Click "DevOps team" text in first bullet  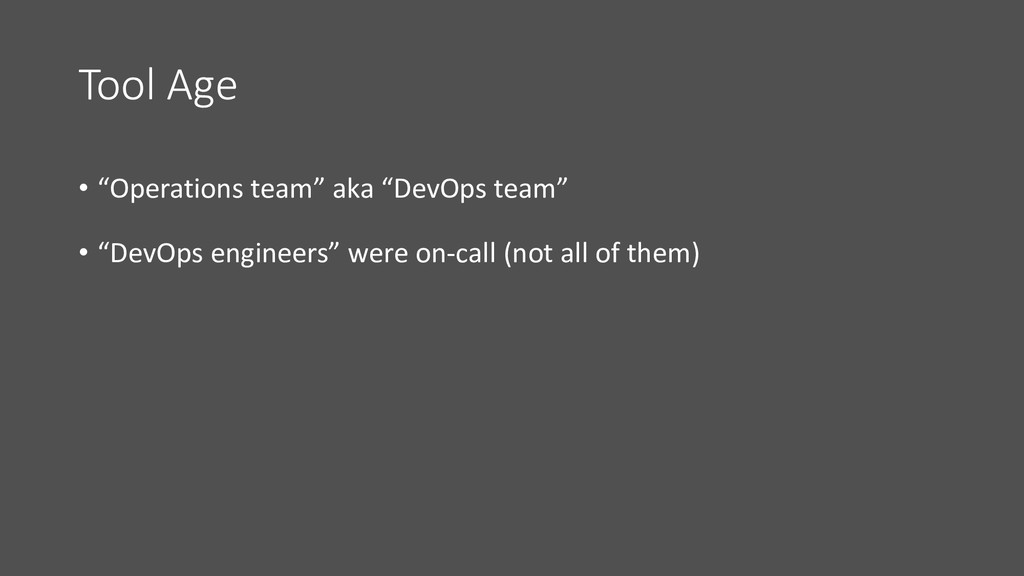click(x=475, y=189)
